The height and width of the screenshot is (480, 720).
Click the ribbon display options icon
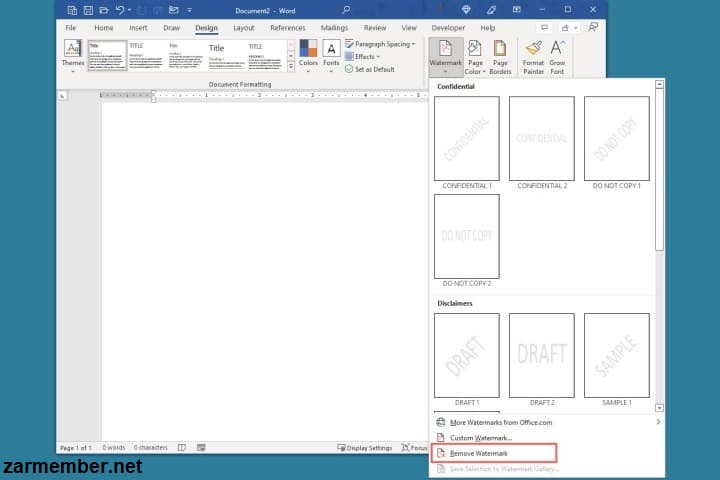point(516,10)
